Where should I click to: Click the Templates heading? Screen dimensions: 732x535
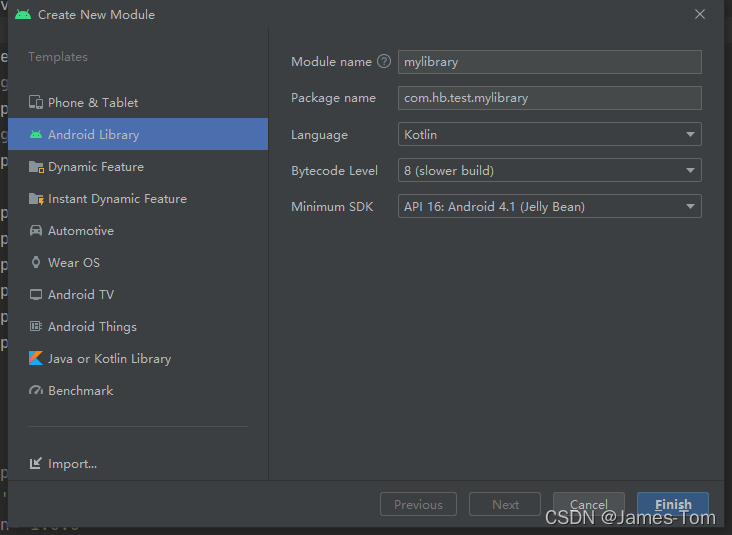tap(58, 57)
